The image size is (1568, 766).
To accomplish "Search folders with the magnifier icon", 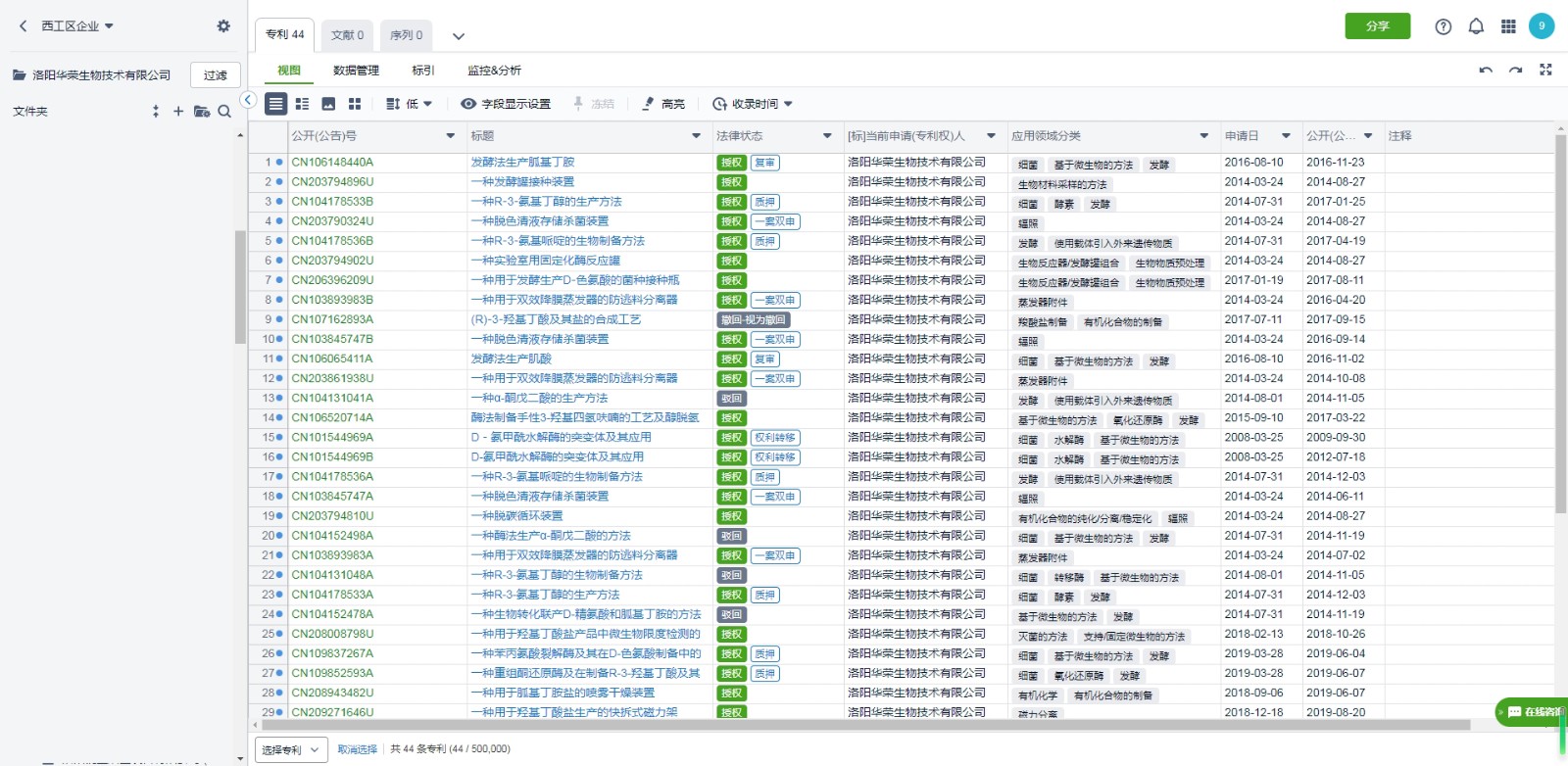I will coord(224,112).
